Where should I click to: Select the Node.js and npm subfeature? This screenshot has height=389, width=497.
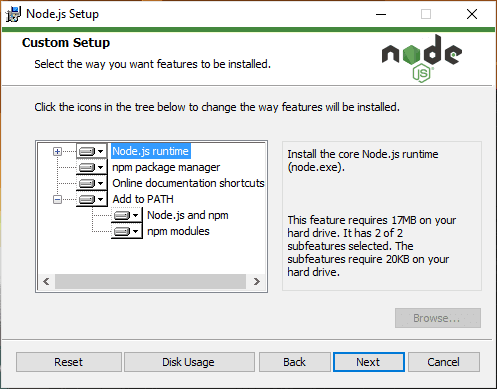click(188, 215)
